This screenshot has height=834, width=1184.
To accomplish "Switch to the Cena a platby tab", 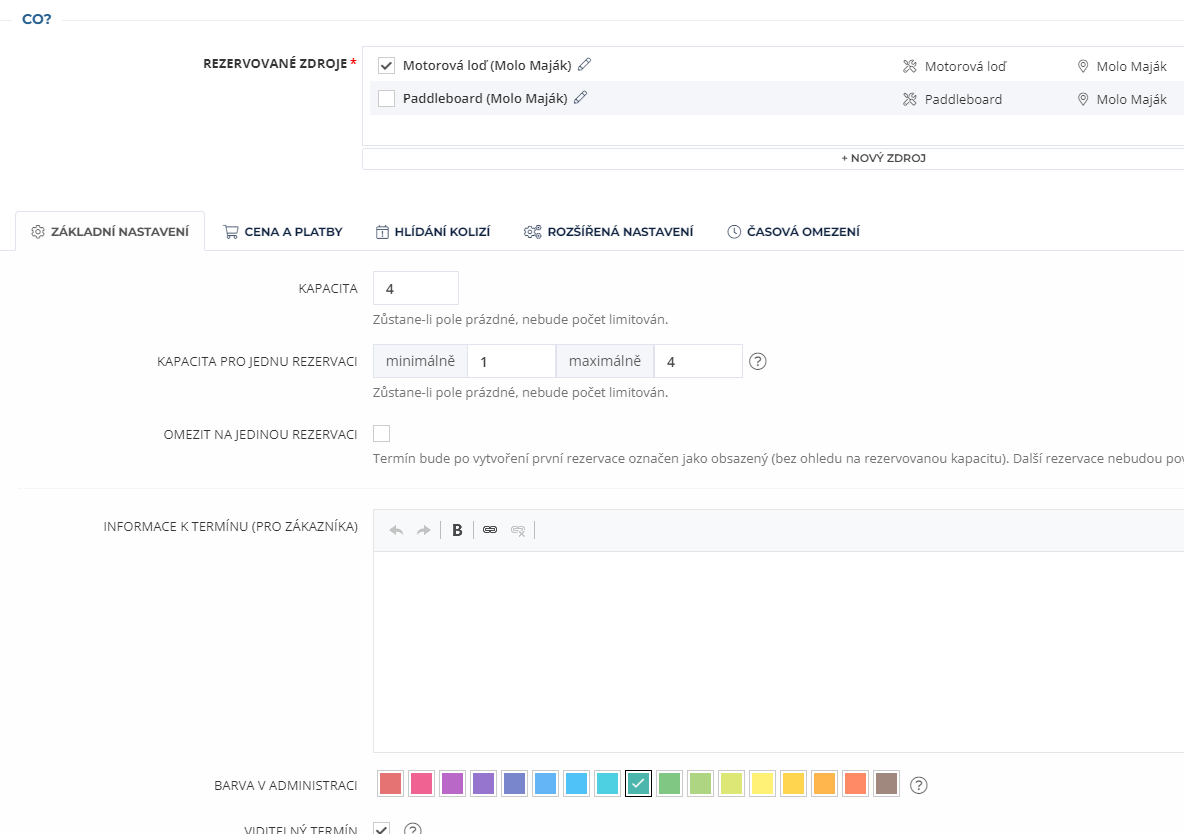I will point(282,232).
